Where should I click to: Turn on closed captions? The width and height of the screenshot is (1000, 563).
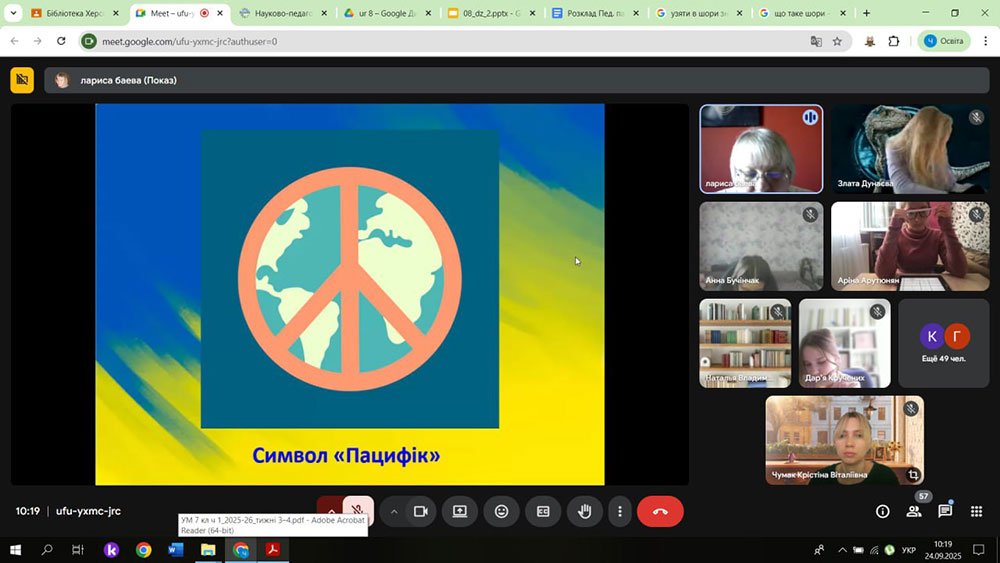[543, 511]
